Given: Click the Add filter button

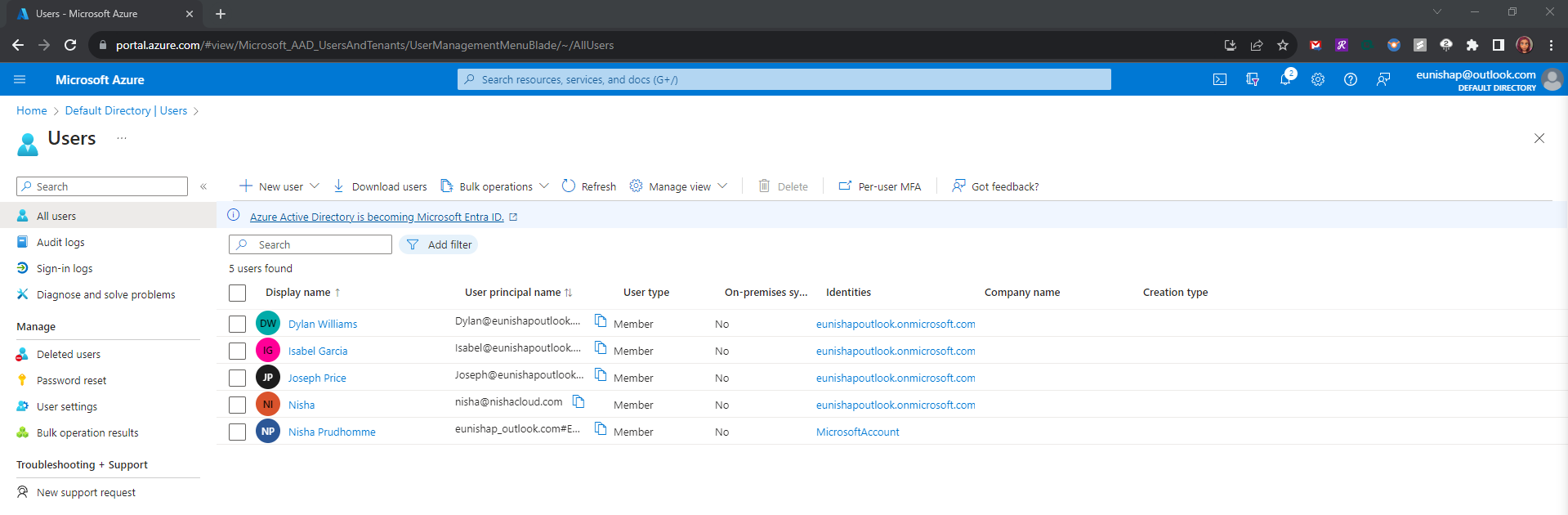Looking at the screenshot, I should tap(439, 244).
